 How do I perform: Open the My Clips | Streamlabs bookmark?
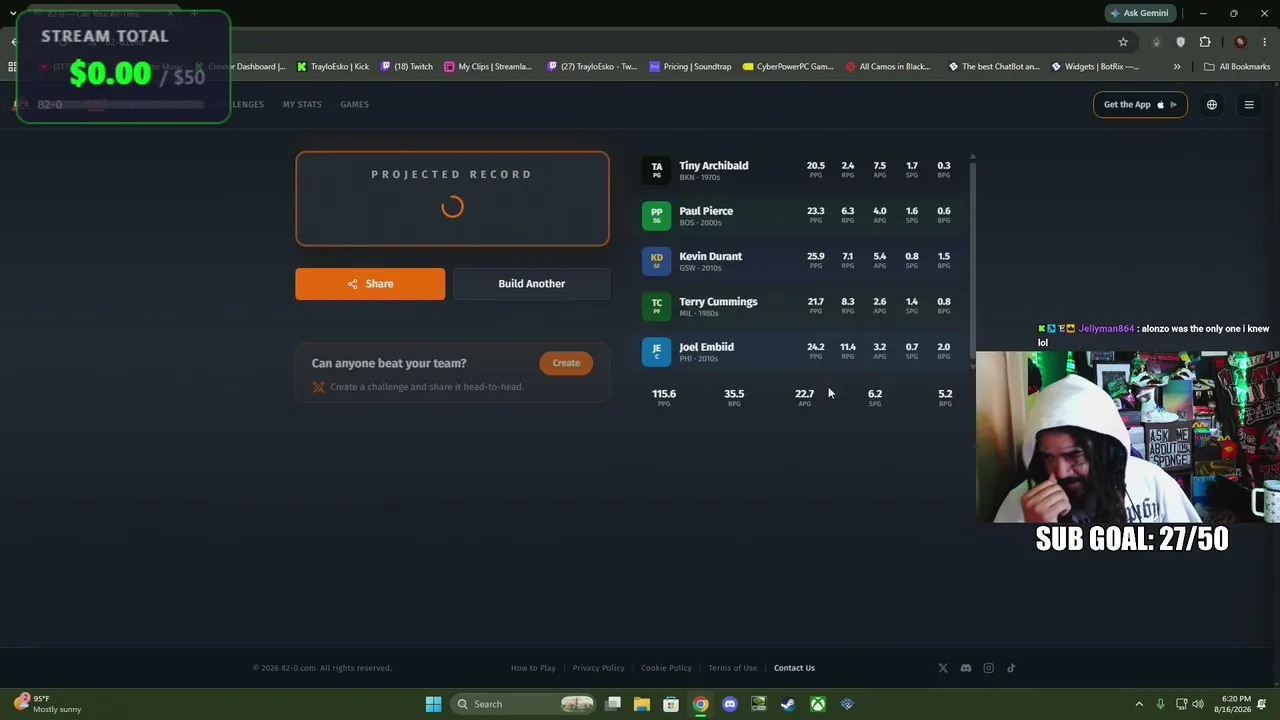pyautogui.click(x=488, y=67)
